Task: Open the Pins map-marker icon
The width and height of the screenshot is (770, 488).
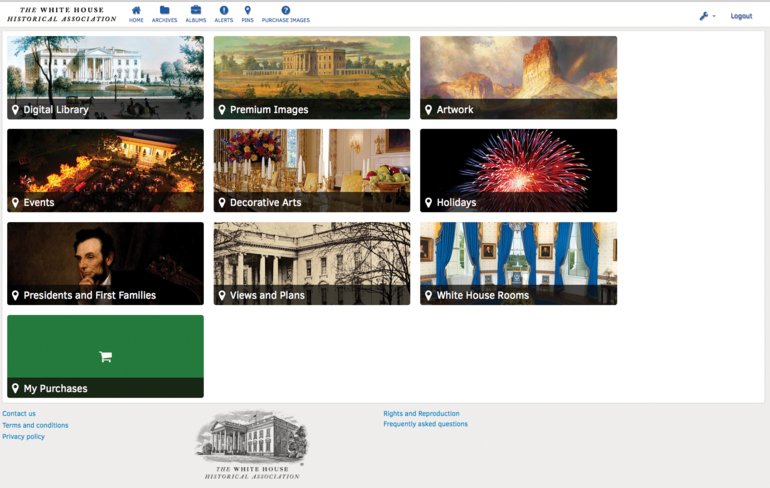Action: point(248,10)
